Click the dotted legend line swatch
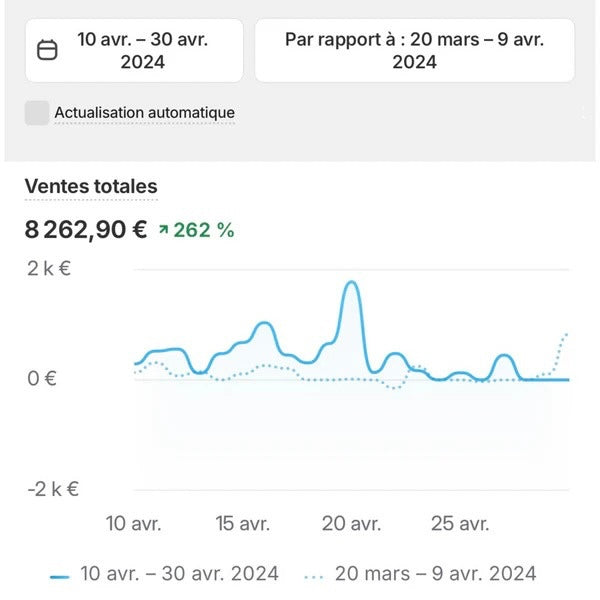The height and width of the screenshot is (600, 600). (x=314, y=577)
